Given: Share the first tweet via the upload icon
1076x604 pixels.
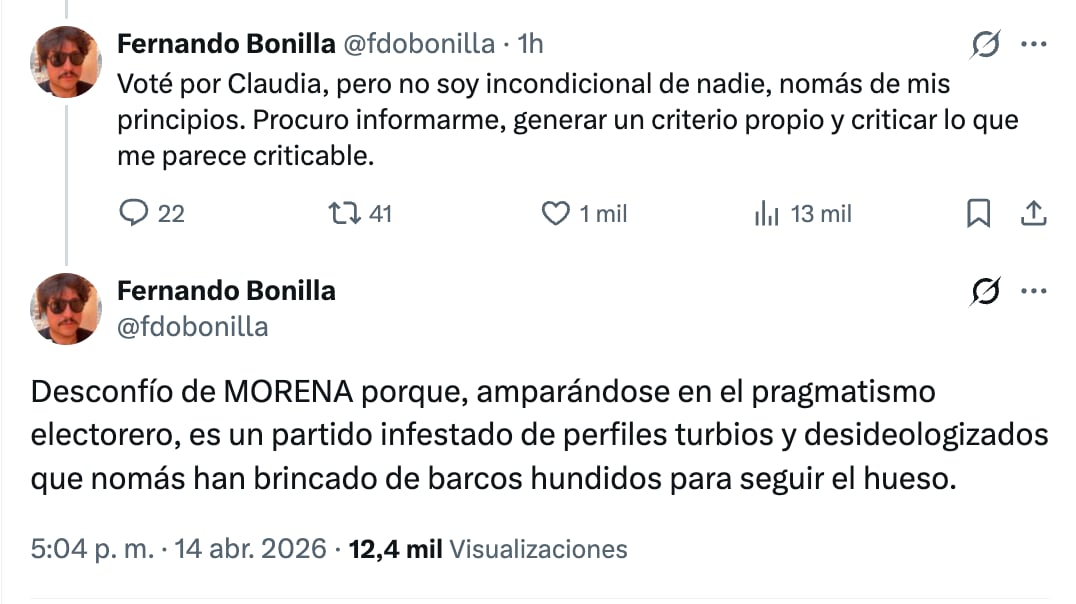Looking at the screenshot, I should coord(1034,213).
